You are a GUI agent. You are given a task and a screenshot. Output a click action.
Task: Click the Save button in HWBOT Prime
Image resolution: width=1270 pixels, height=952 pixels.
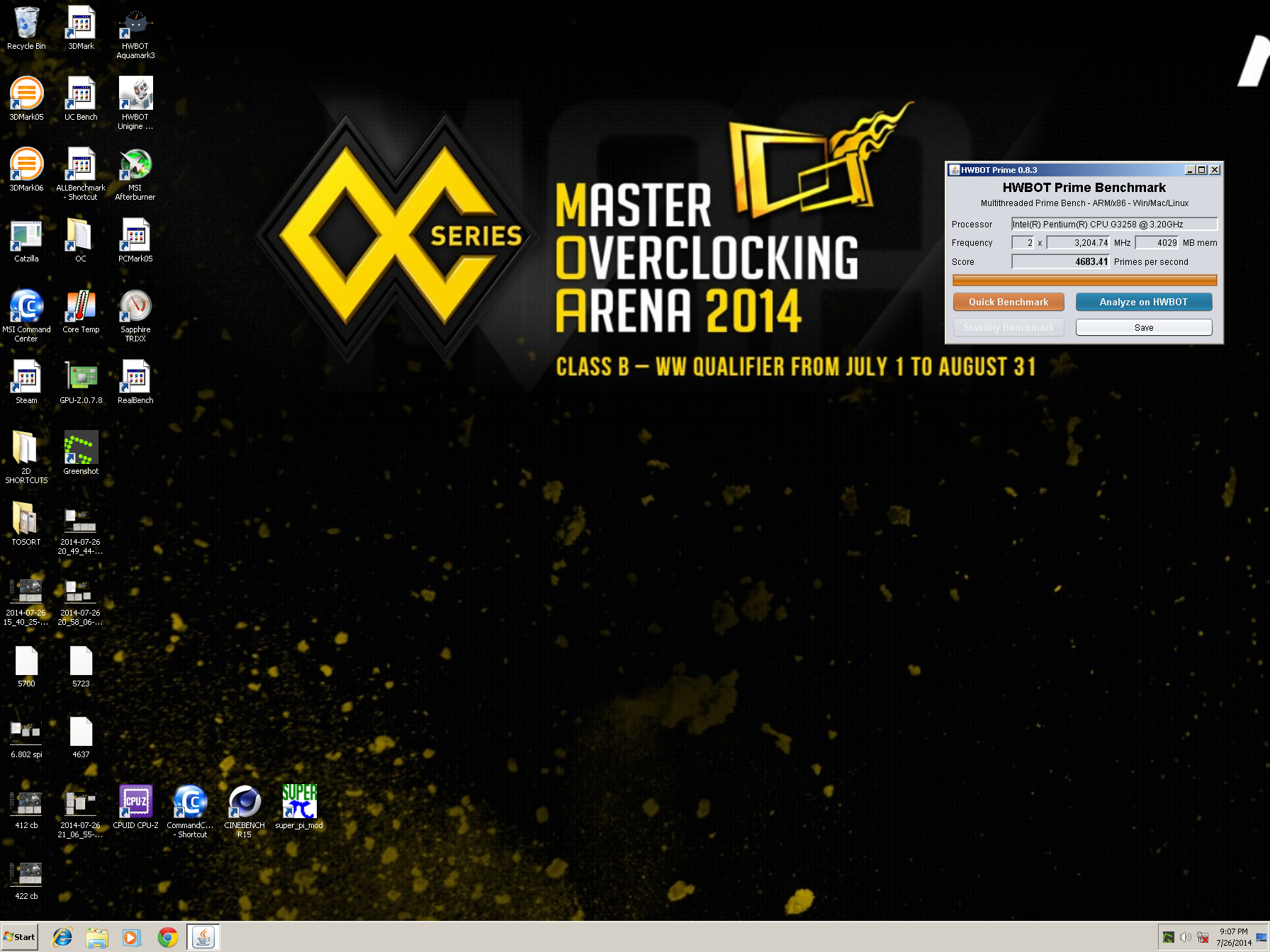click(x=1144, y=327)
